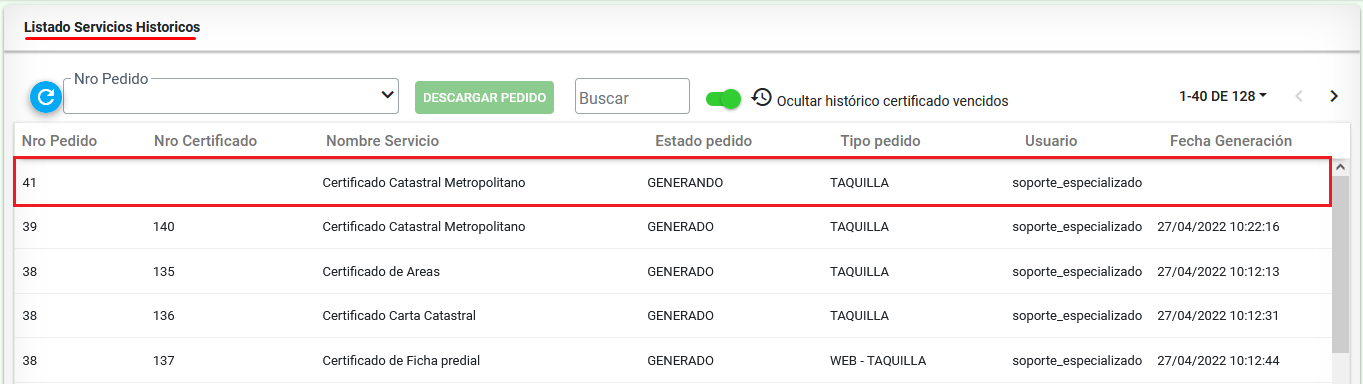
Task: Sort by Fecha Generación column header
Action: tap(1231, 141)
